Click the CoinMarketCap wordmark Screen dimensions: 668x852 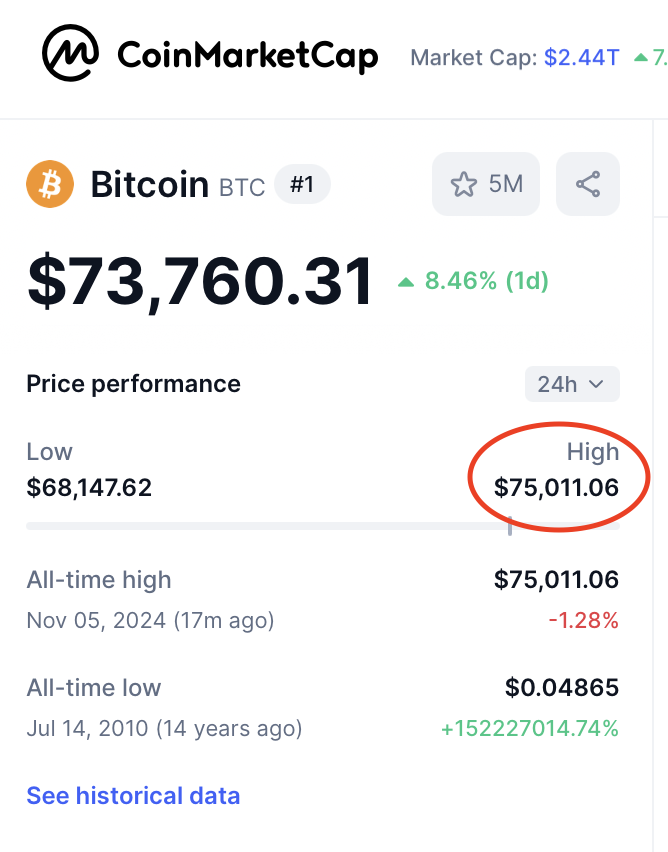point(247,55)
